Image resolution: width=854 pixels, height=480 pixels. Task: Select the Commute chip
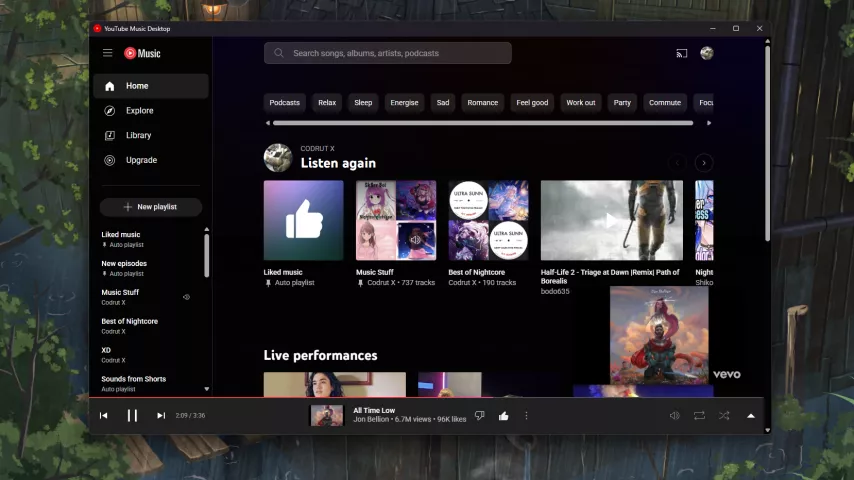(664, 102)
